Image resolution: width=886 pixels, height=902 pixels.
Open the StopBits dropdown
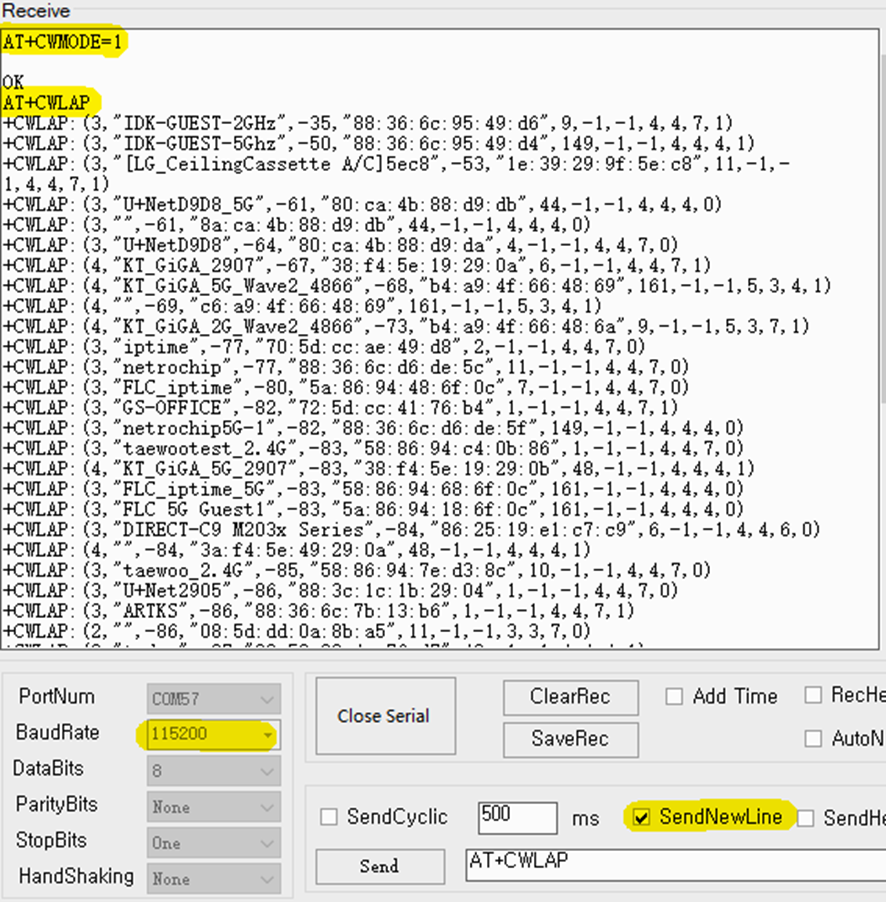click(213, 843)
